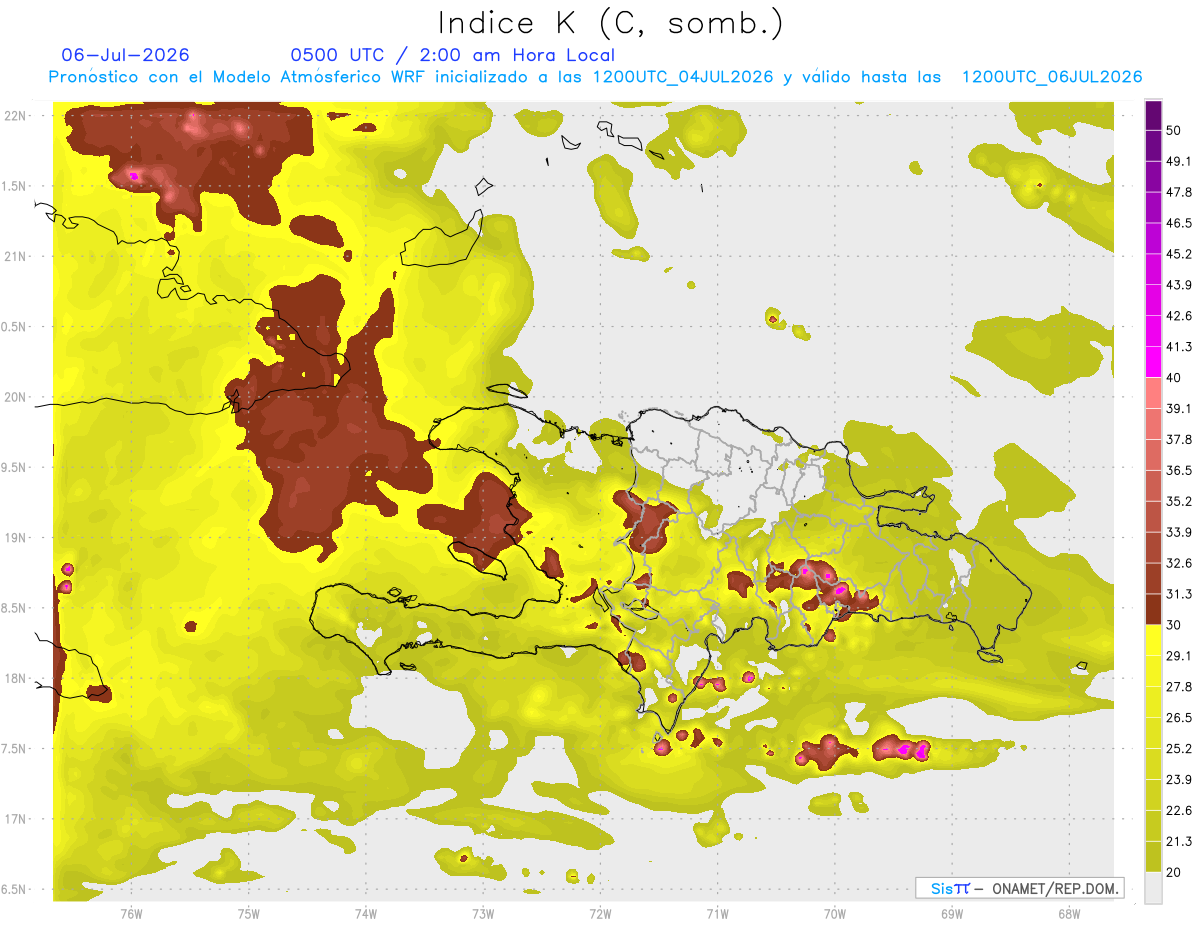This screenshot has width=1200, height=927.
Task: Click the "40" color scale value
Action: (x=1175, y=378)
